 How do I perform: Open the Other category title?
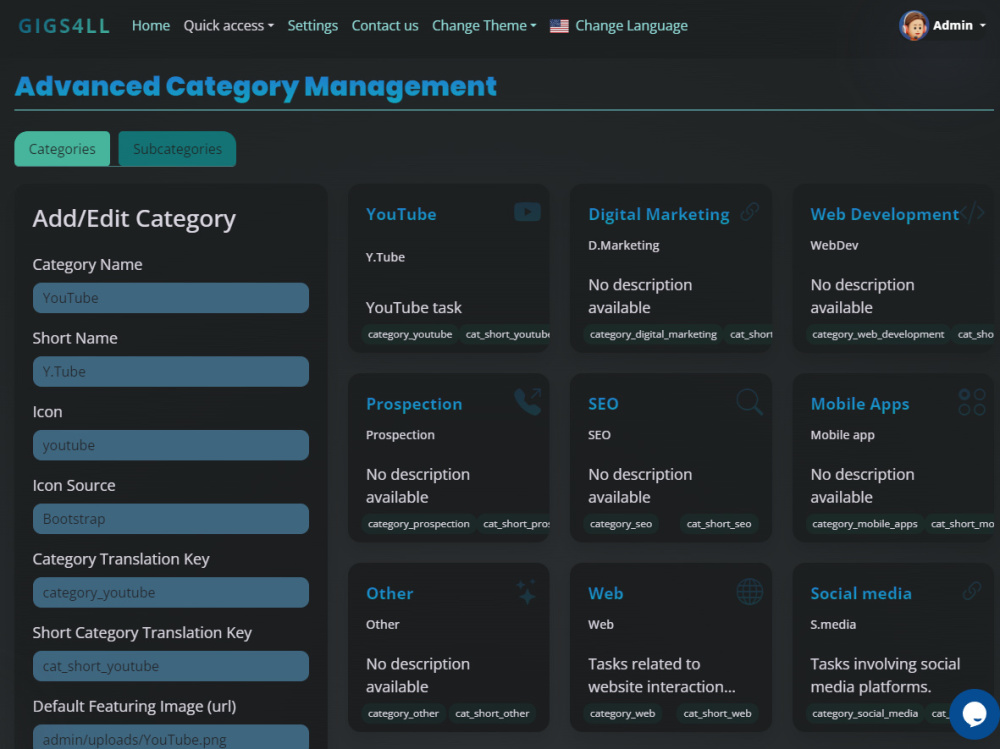tap(390, 593)
